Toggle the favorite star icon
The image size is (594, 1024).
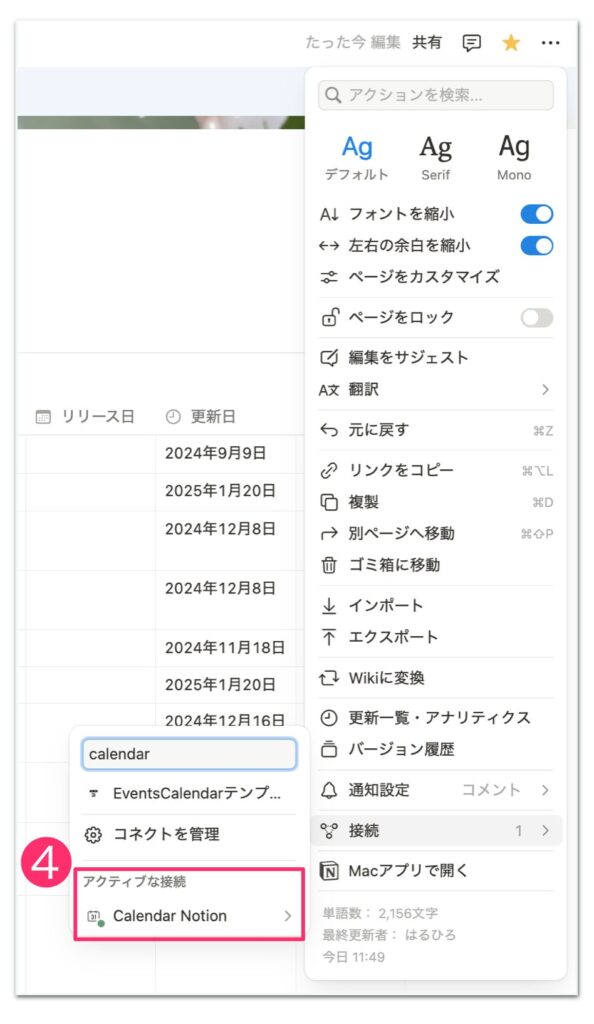pyautogui.click(x=510, y=43)
